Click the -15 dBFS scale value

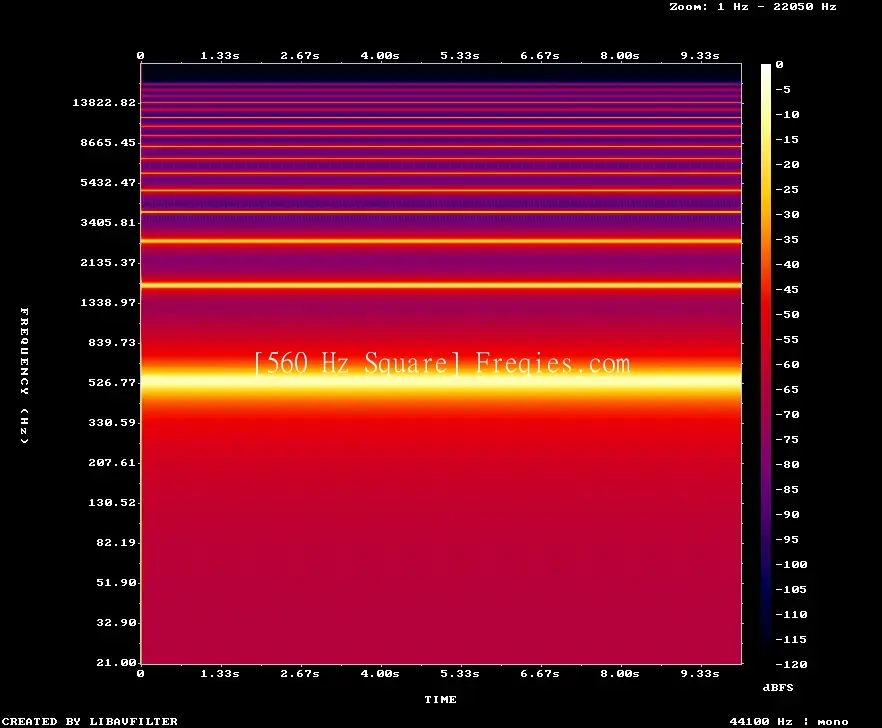(787, 140)
